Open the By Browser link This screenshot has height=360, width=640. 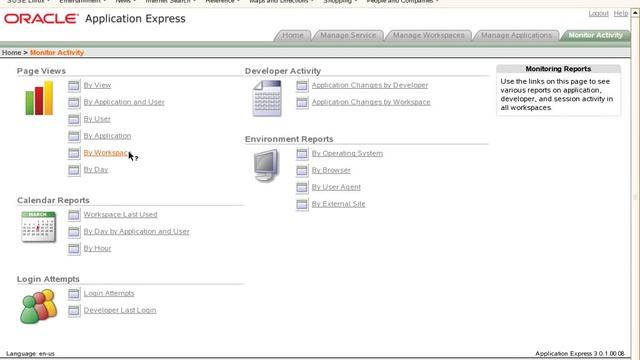click(x=331, y=170)
